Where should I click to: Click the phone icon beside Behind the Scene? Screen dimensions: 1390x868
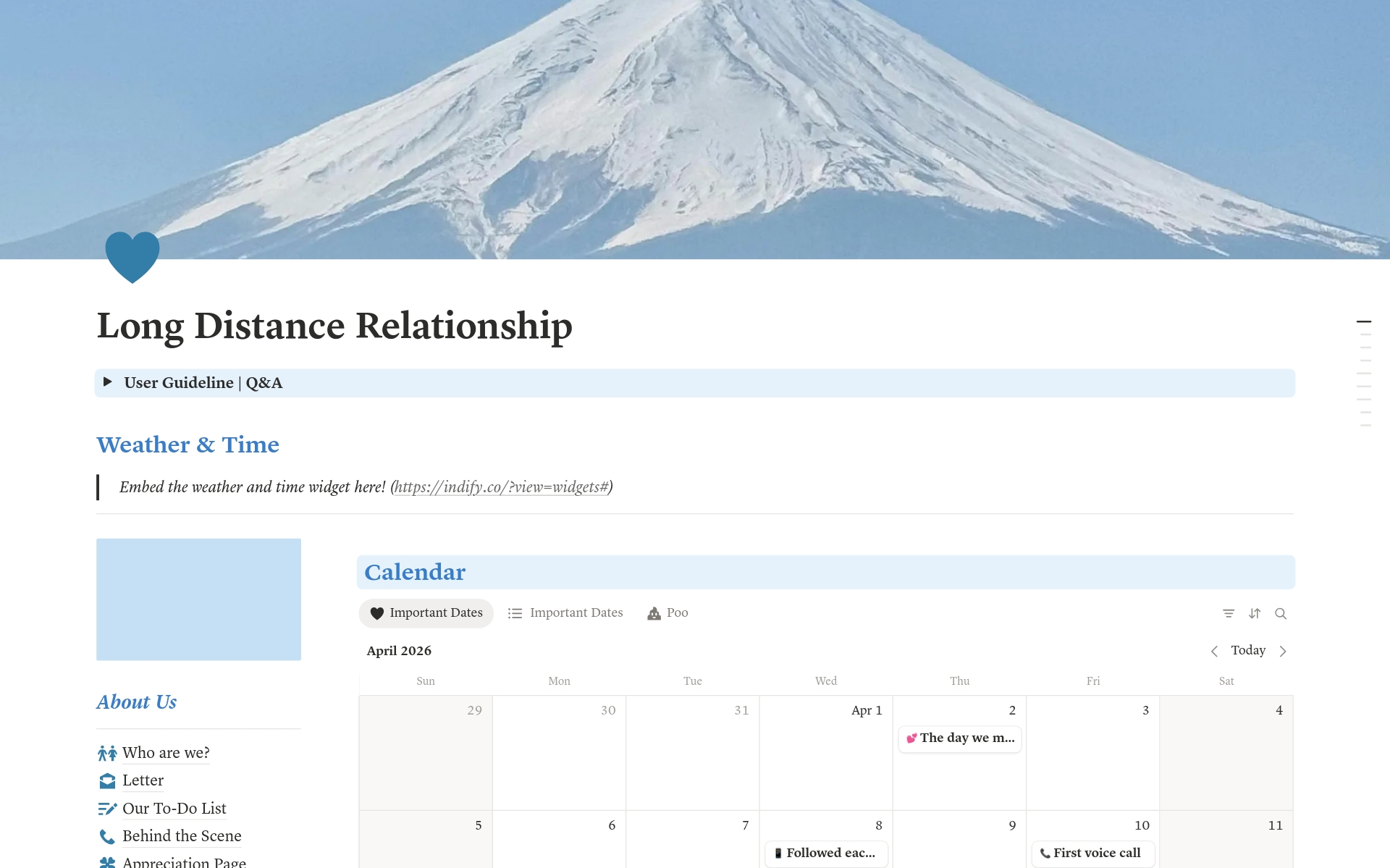click(107, 836)
